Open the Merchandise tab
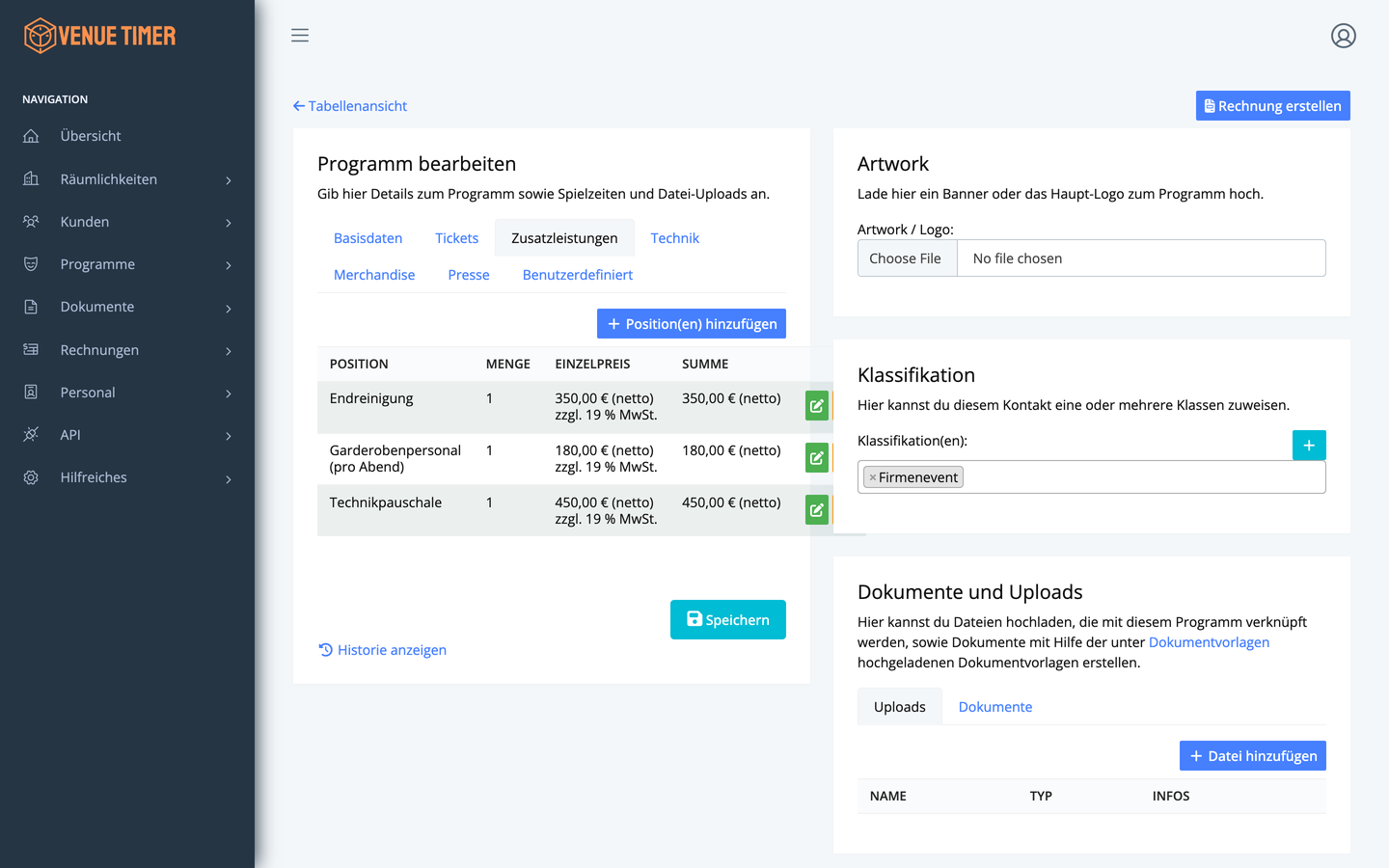This screenshot has width=1389, height=868. (x=374, y=275)
